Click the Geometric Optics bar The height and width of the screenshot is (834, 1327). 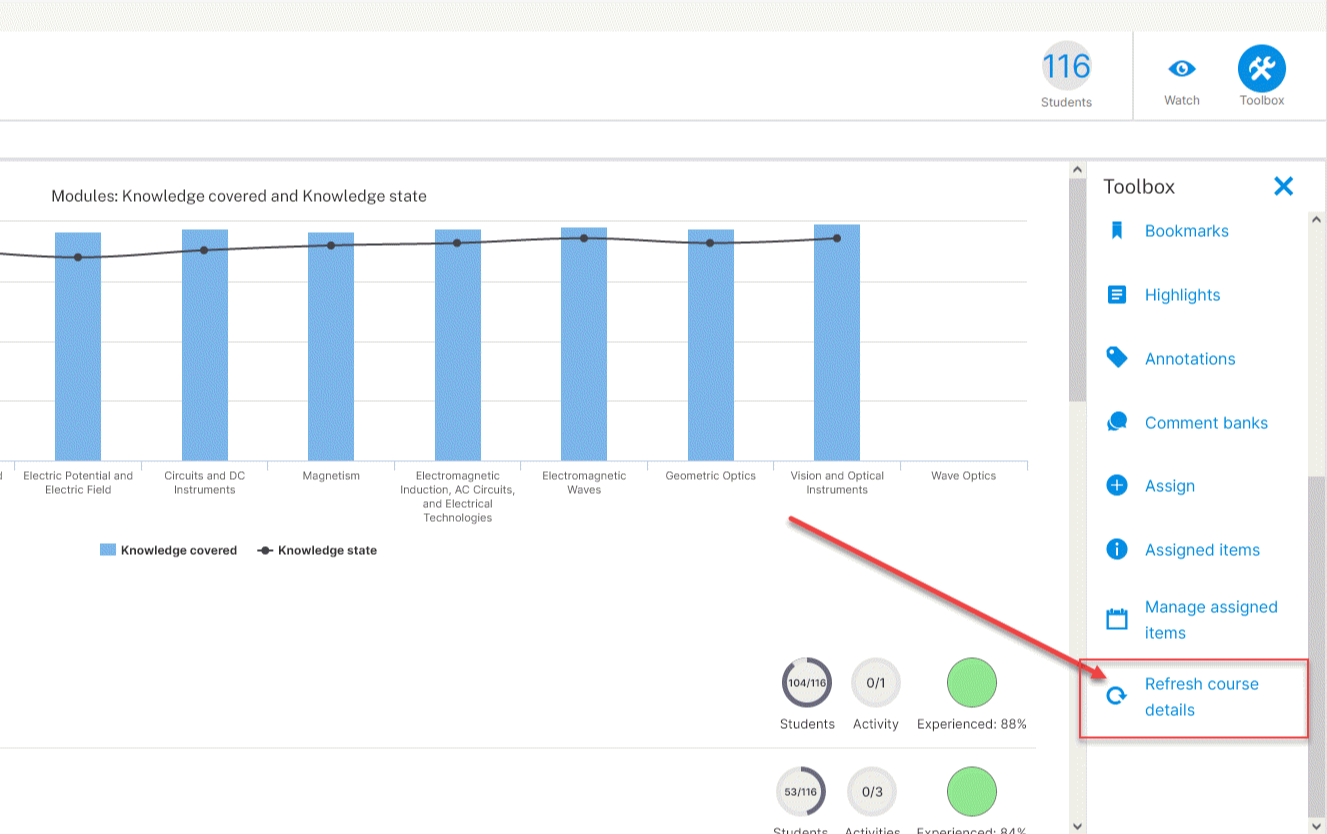[x=711, y=346]
